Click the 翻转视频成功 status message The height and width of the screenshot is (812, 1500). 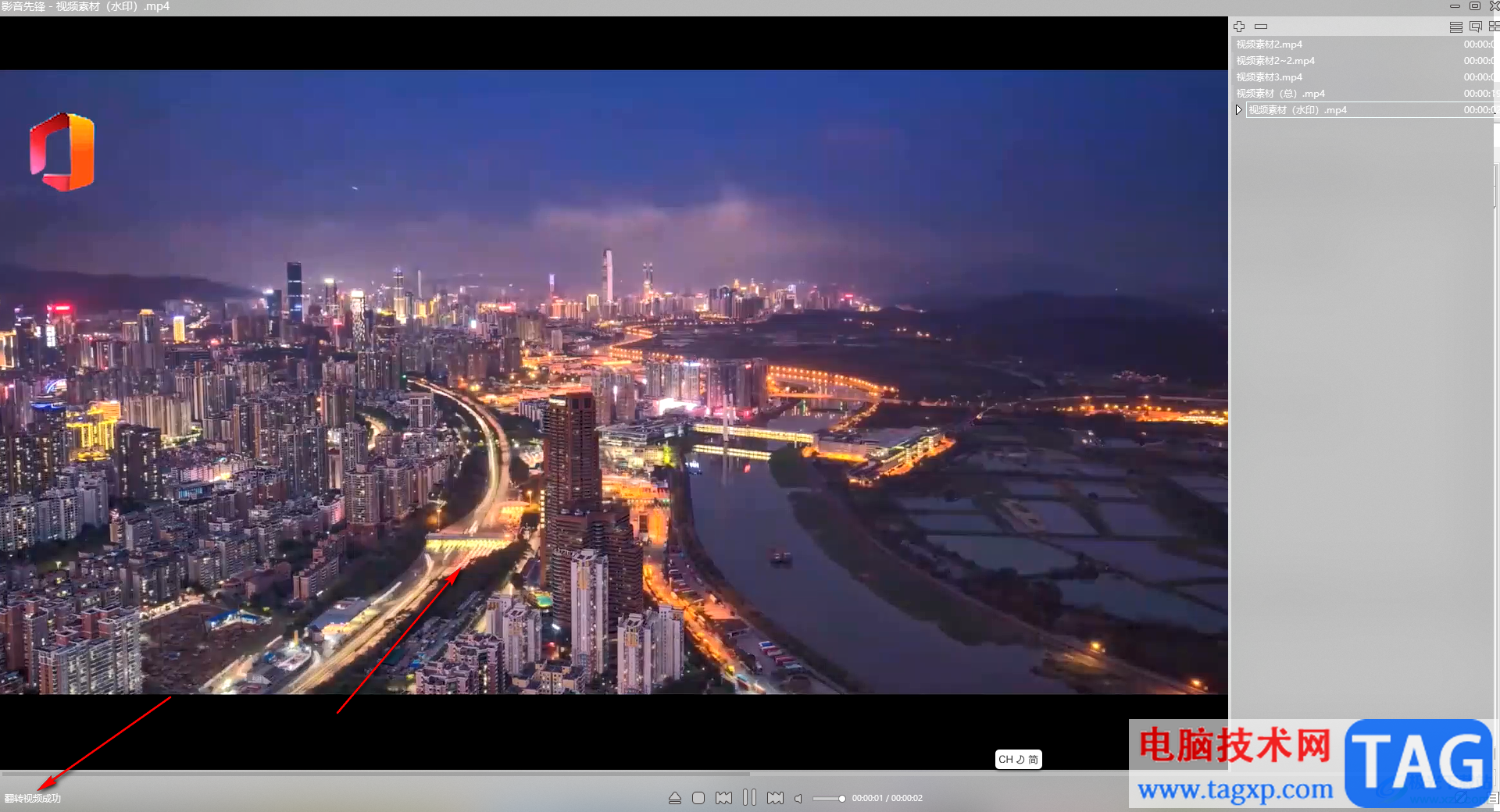tap(33, 798)
